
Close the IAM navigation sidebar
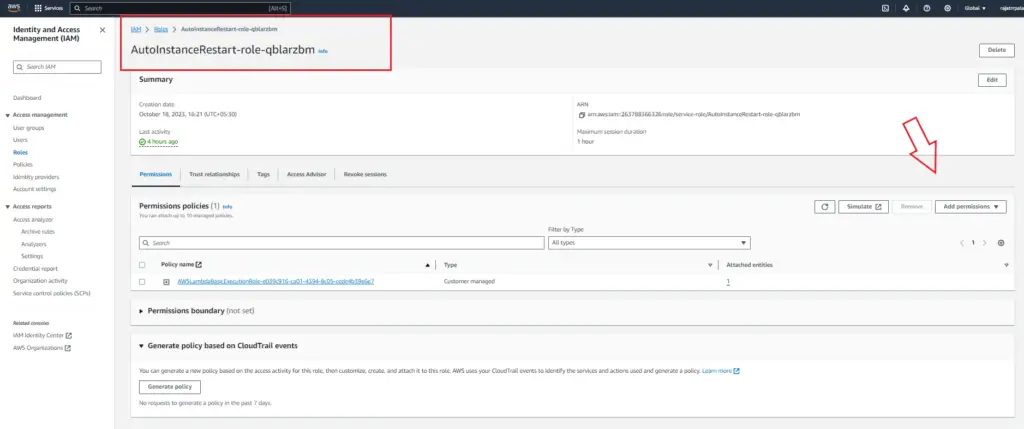pos(103,30)
